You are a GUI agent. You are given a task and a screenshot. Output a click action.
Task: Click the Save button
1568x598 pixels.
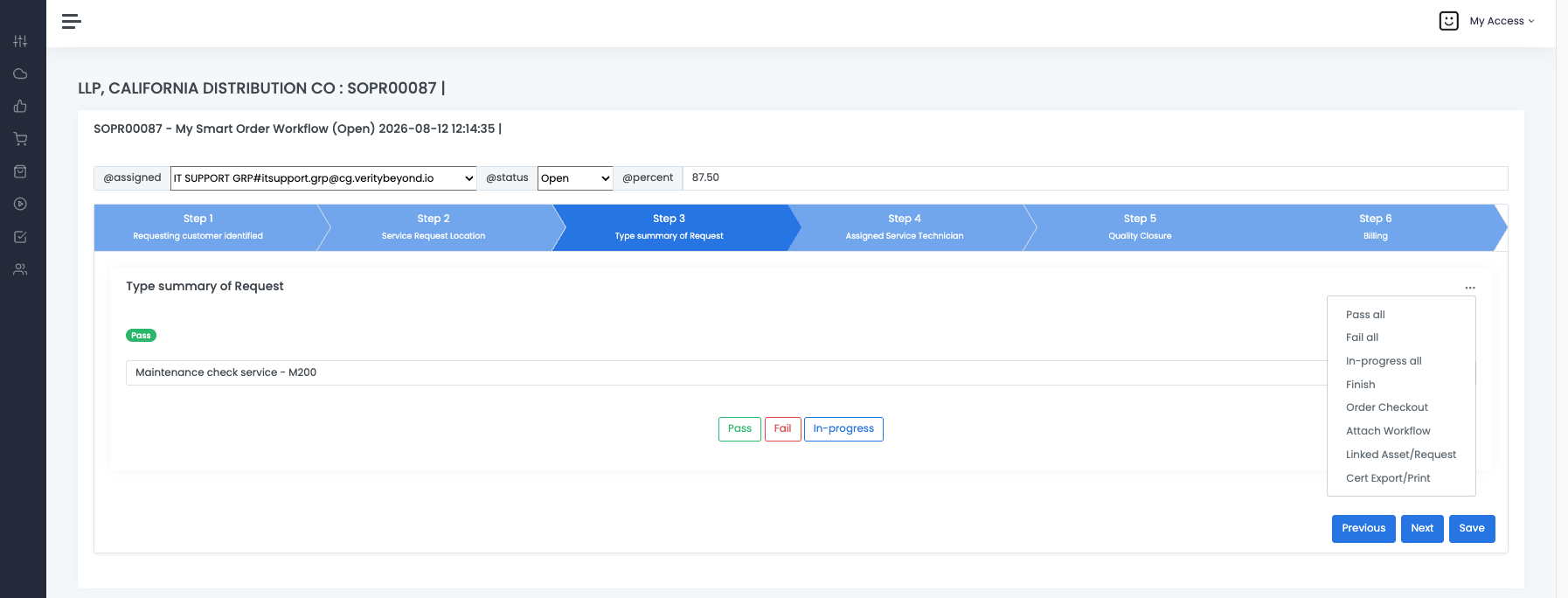click(1472, 529)
